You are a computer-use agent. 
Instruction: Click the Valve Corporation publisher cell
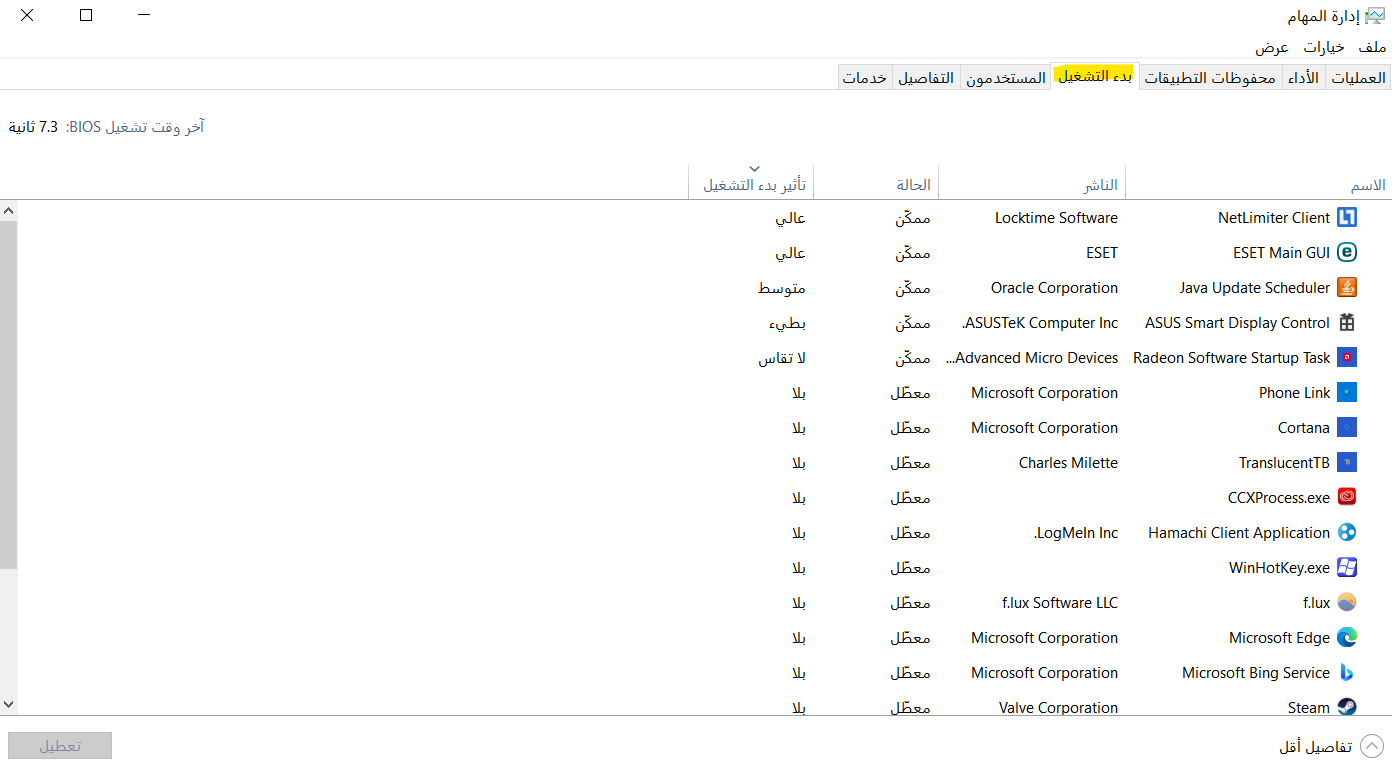pos(1058,707)
